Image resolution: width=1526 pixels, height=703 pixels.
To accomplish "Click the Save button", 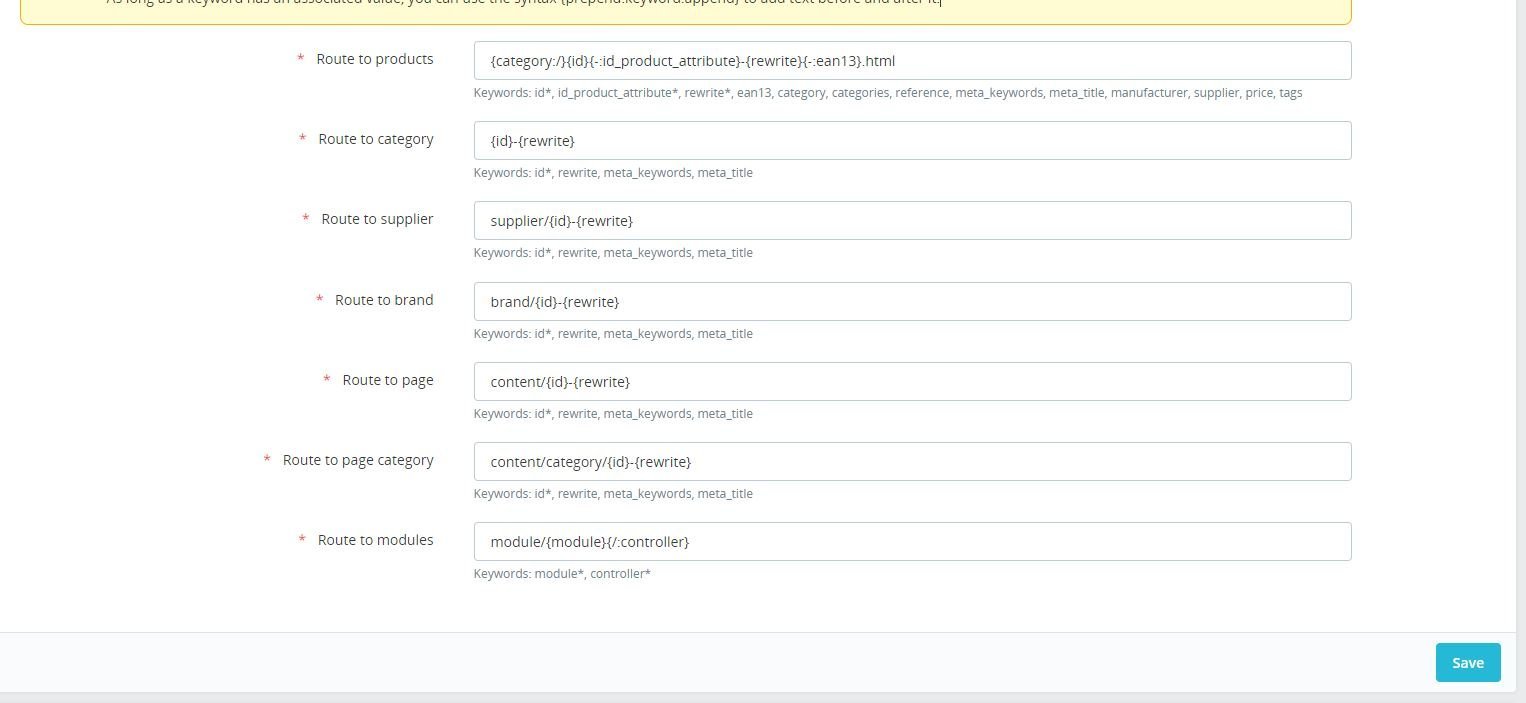I will pos(1468,662).
